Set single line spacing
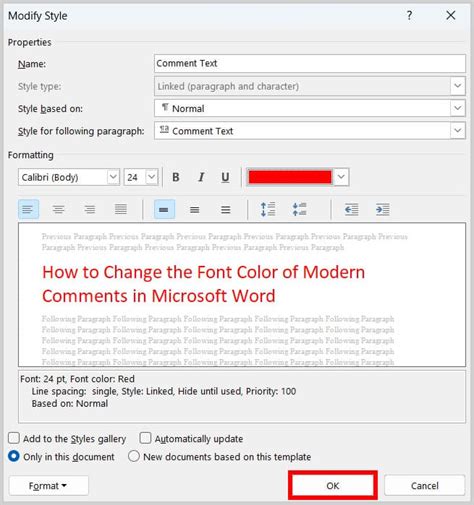The height and width of the screenshot is (505, 474). pos(164,209)
